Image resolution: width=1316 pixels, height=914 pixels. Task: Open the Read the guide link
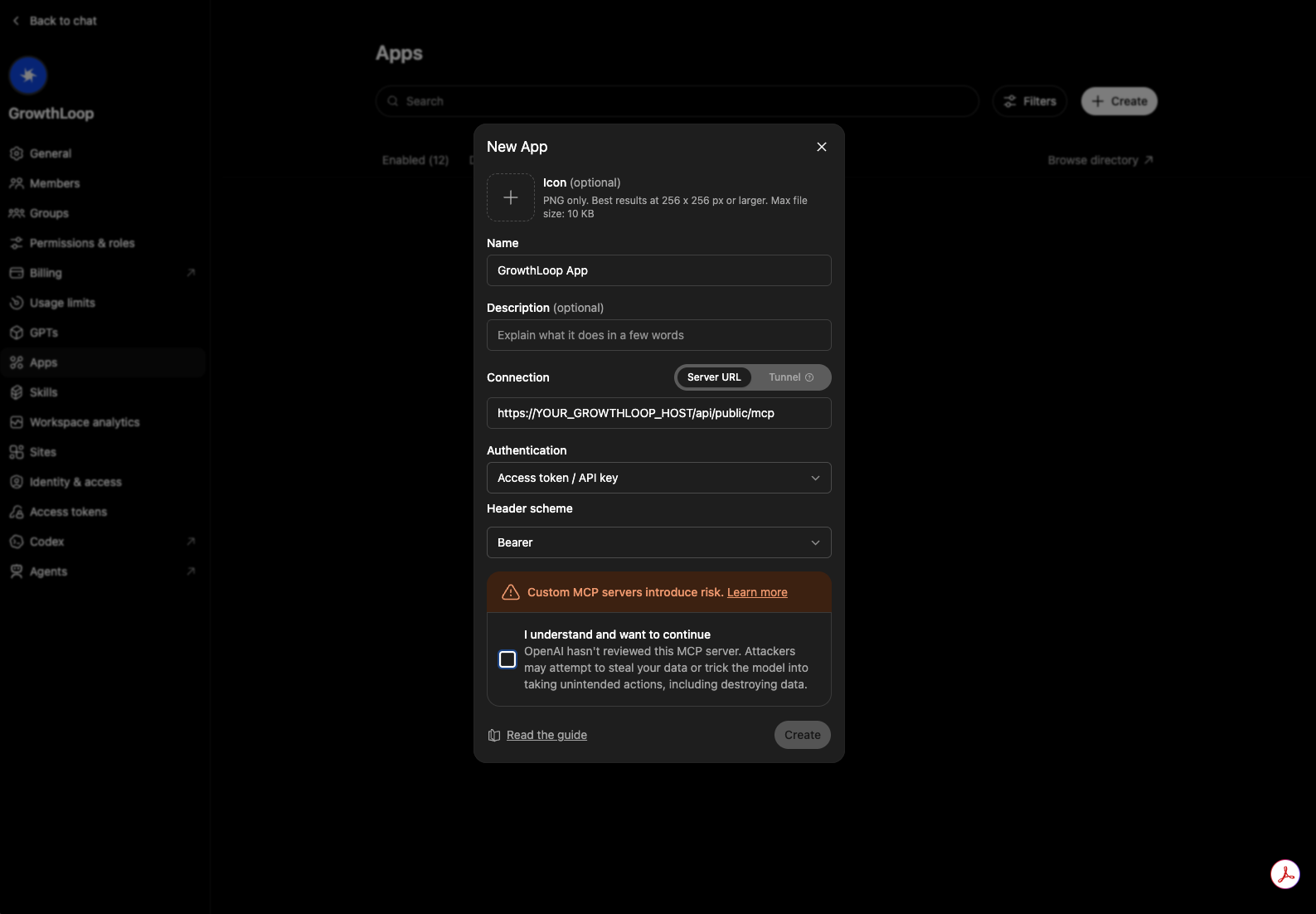click(546, 735)
